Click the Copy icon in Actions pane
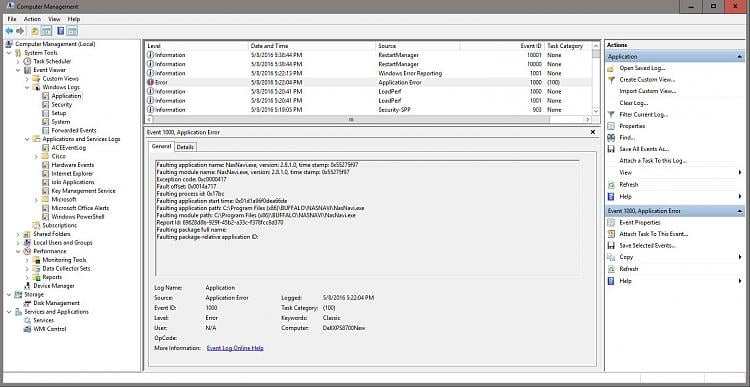The width and height of the screenshot is (750, 387). point(611,257)
